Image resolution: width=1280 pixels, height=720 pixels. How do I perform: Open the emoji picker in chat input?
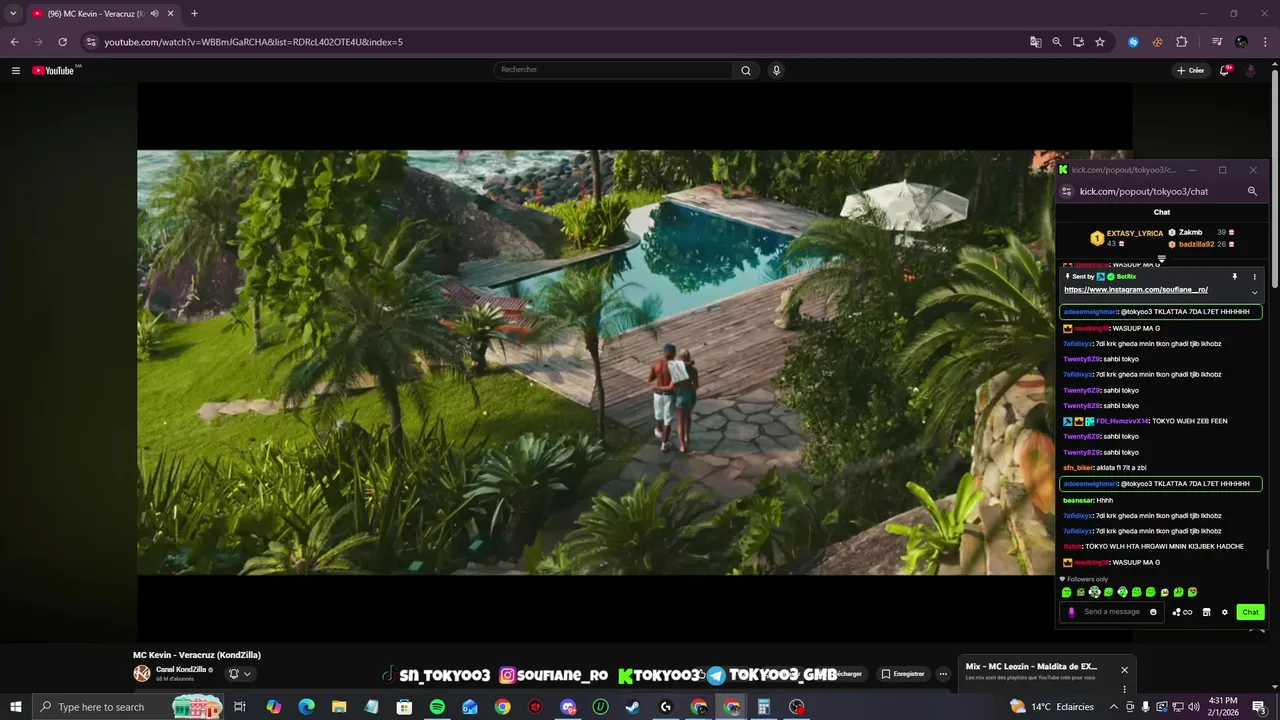point(1153,612)
